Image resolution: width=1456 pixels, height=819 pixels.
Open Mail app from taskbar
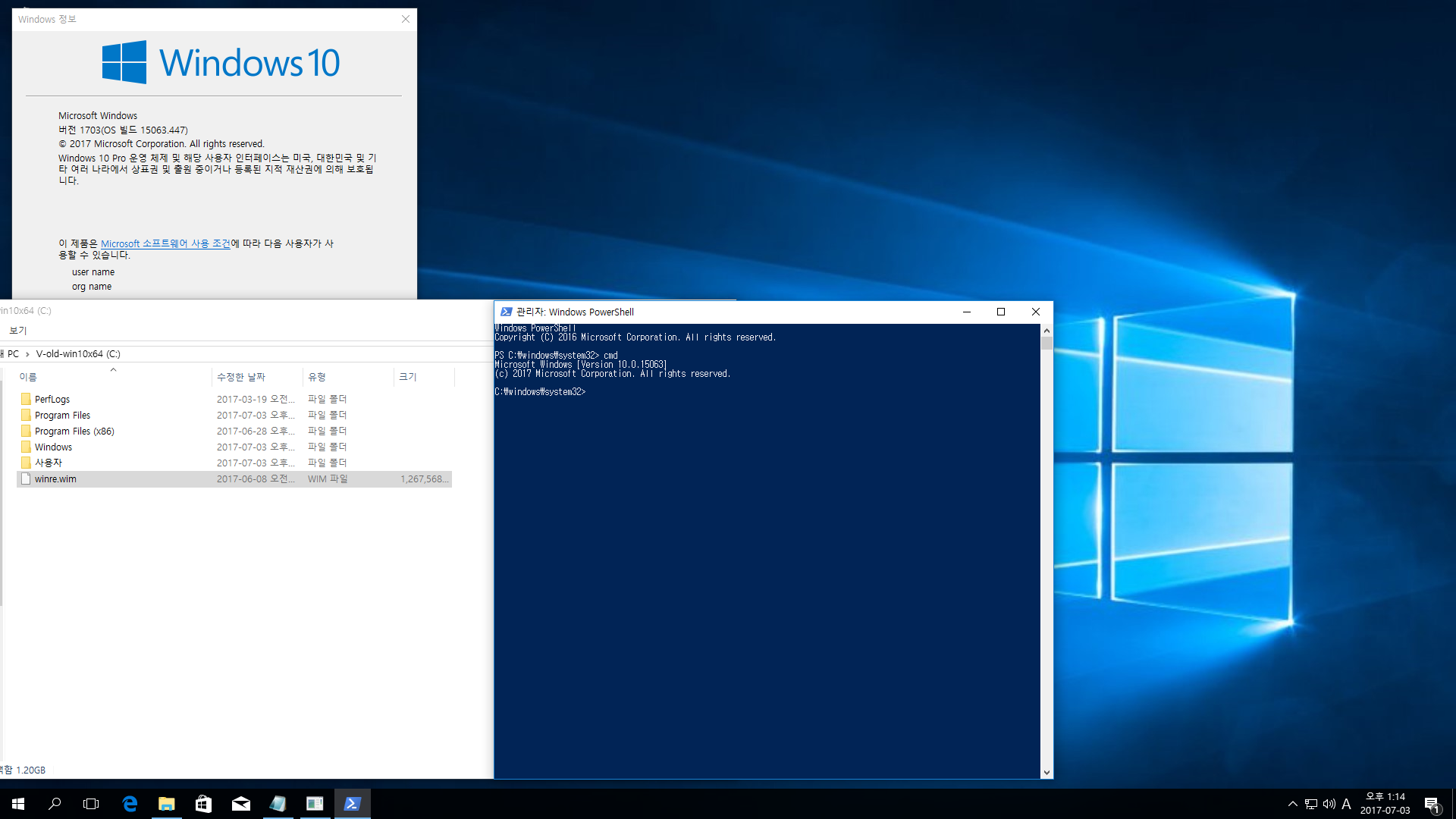pos(240,804)
